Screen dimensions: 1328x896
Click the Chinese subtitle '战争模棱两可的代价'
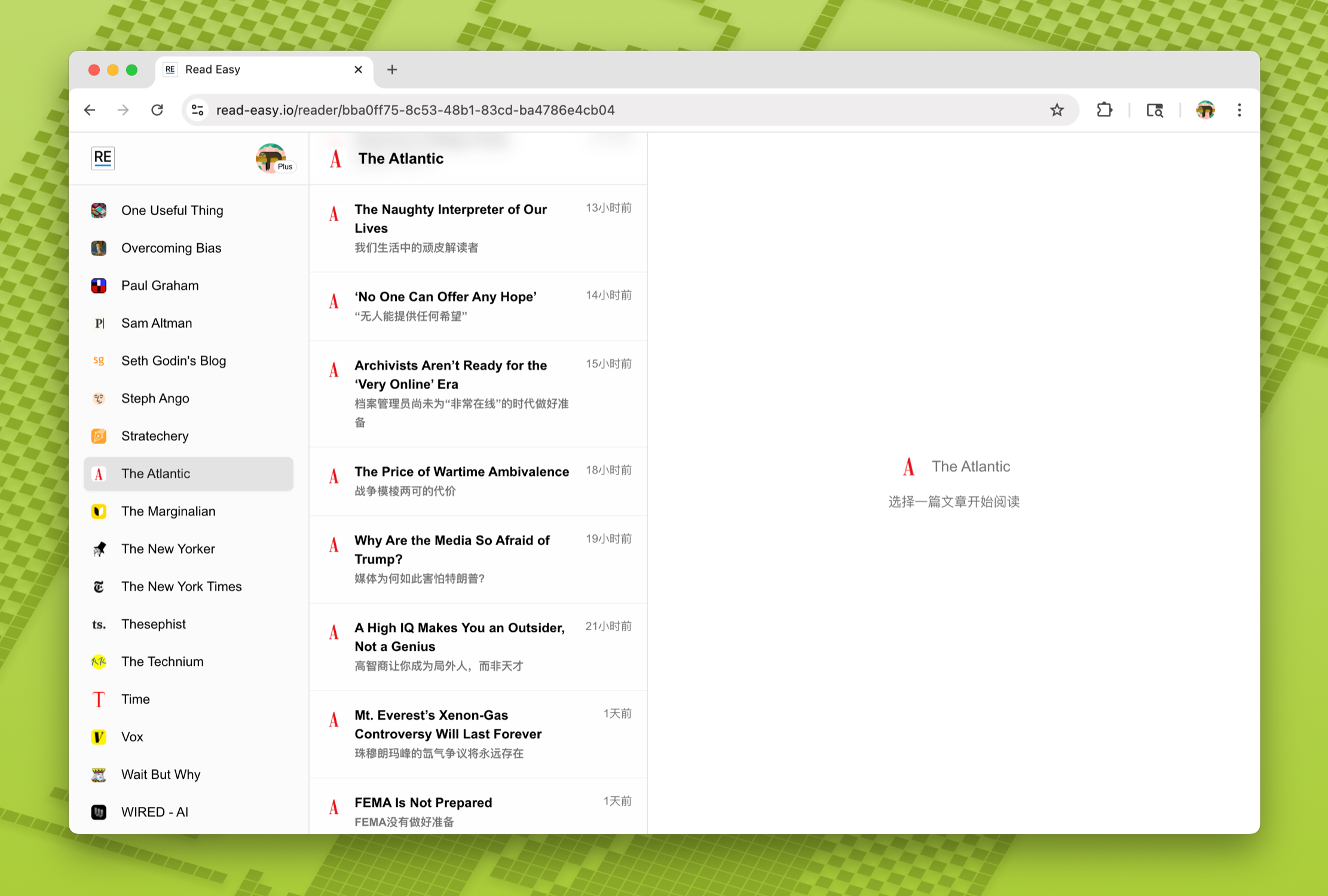[405, 491]
